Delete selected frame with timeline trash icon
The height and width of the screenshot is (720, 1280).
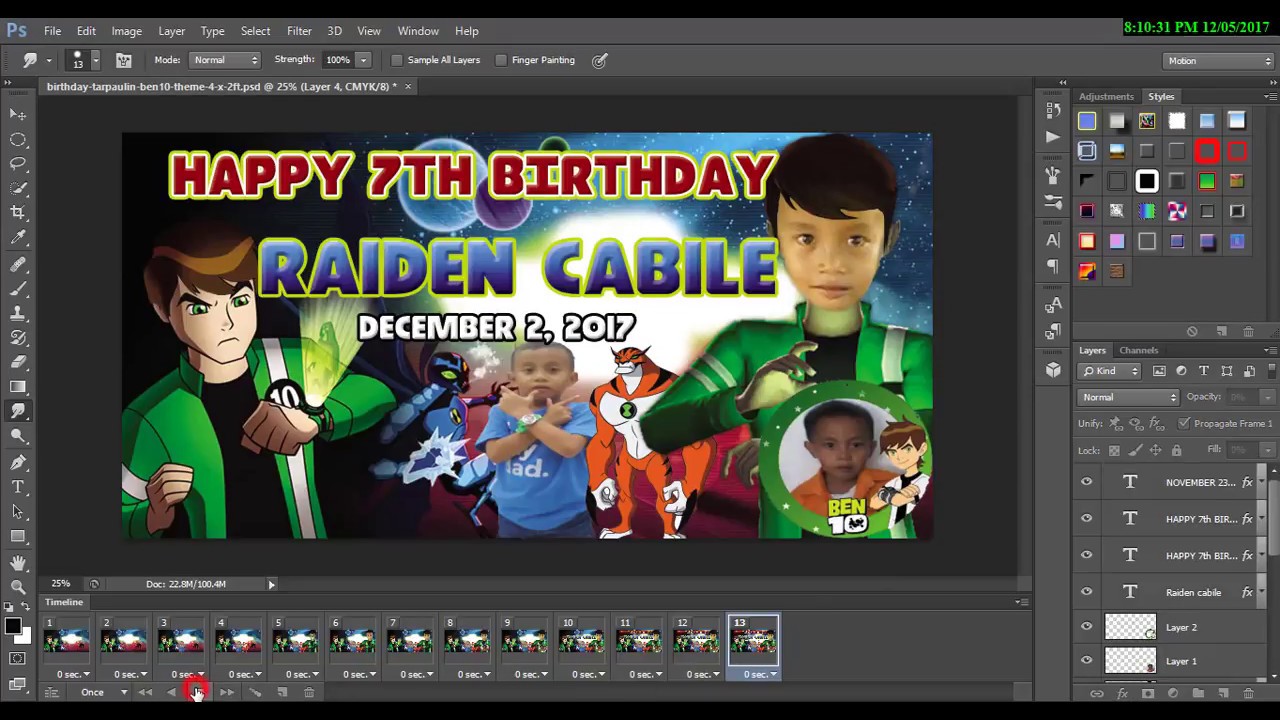(309, 692)
